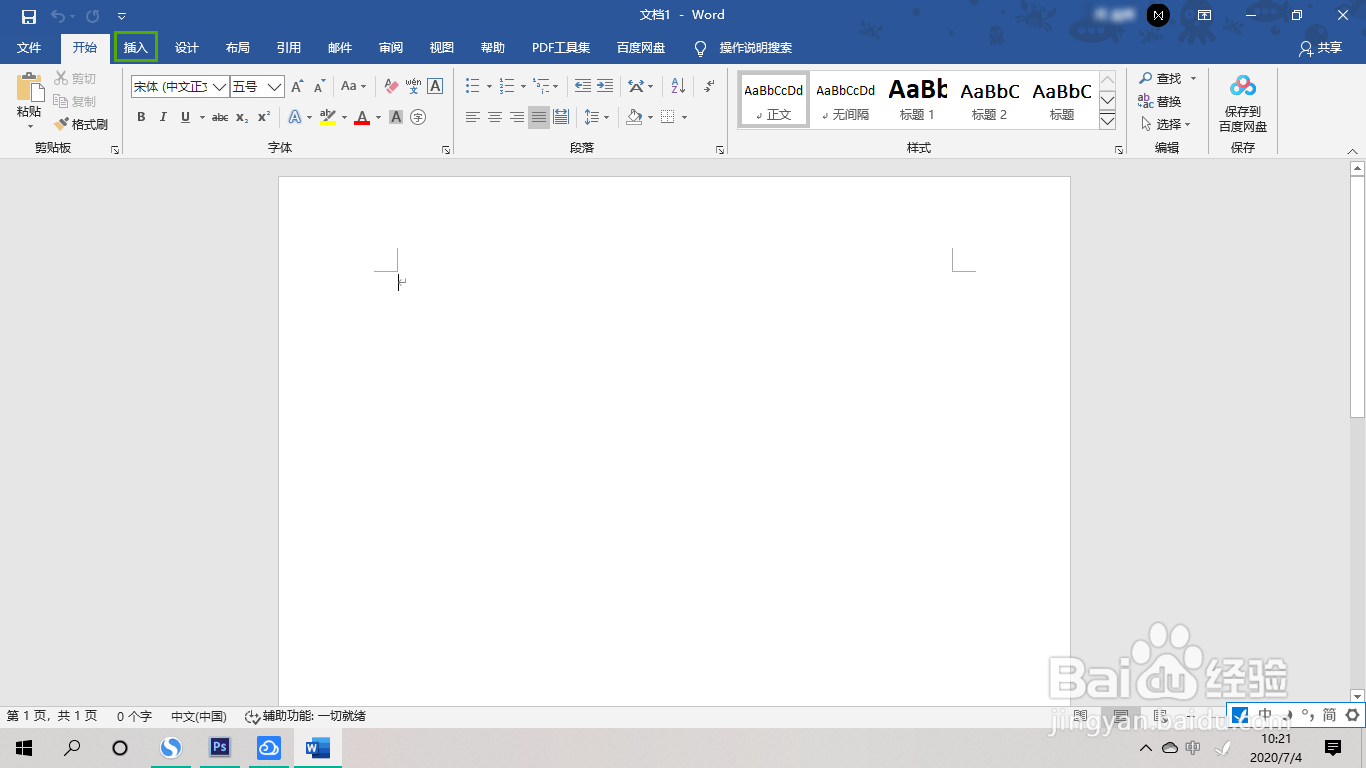Click the shading paint bucket color

(x=634, y=117)
